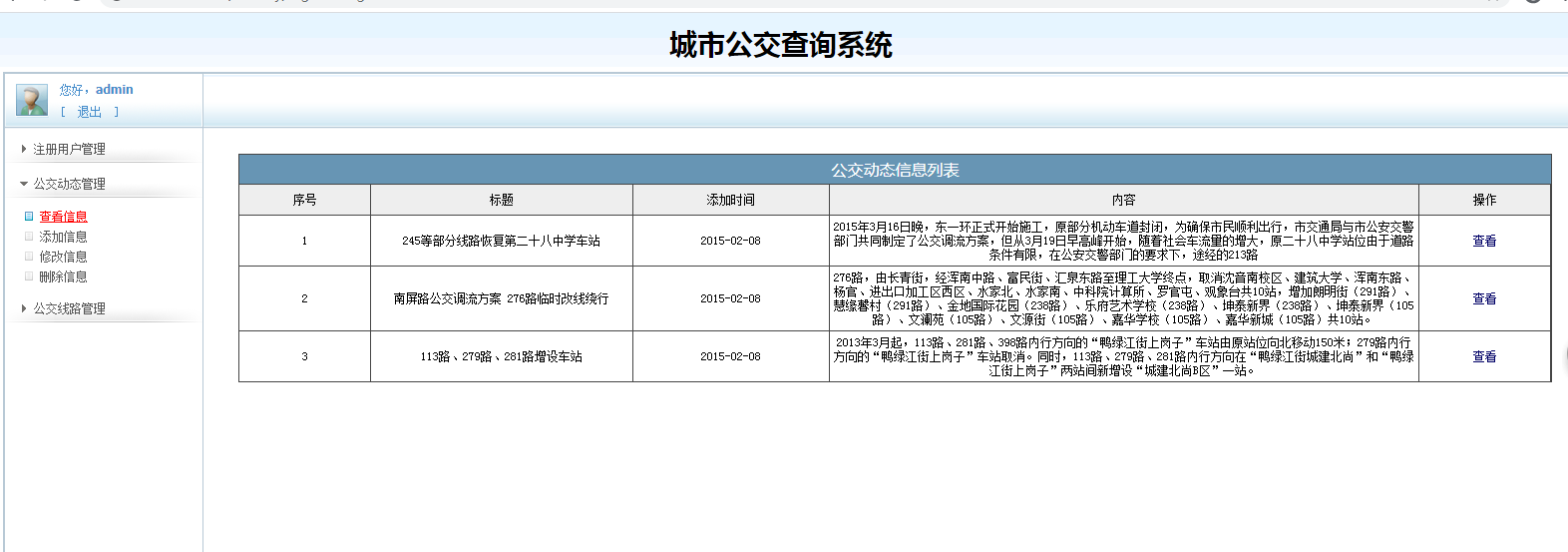Select title 113路、279路、281路增设车站

click(501, 356)
